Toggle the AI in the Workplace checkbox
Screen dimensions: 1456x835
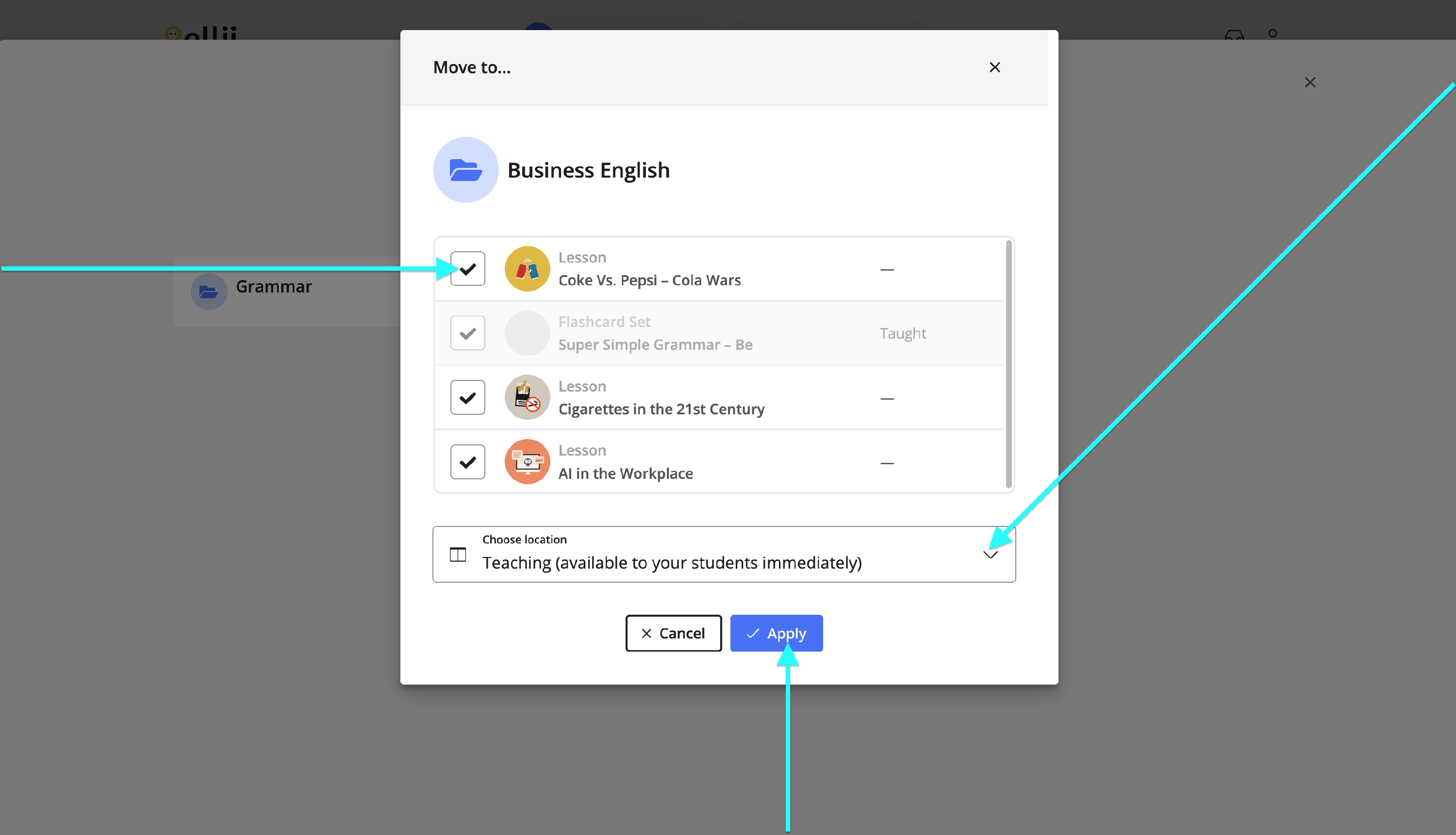[x=467, y=462]
